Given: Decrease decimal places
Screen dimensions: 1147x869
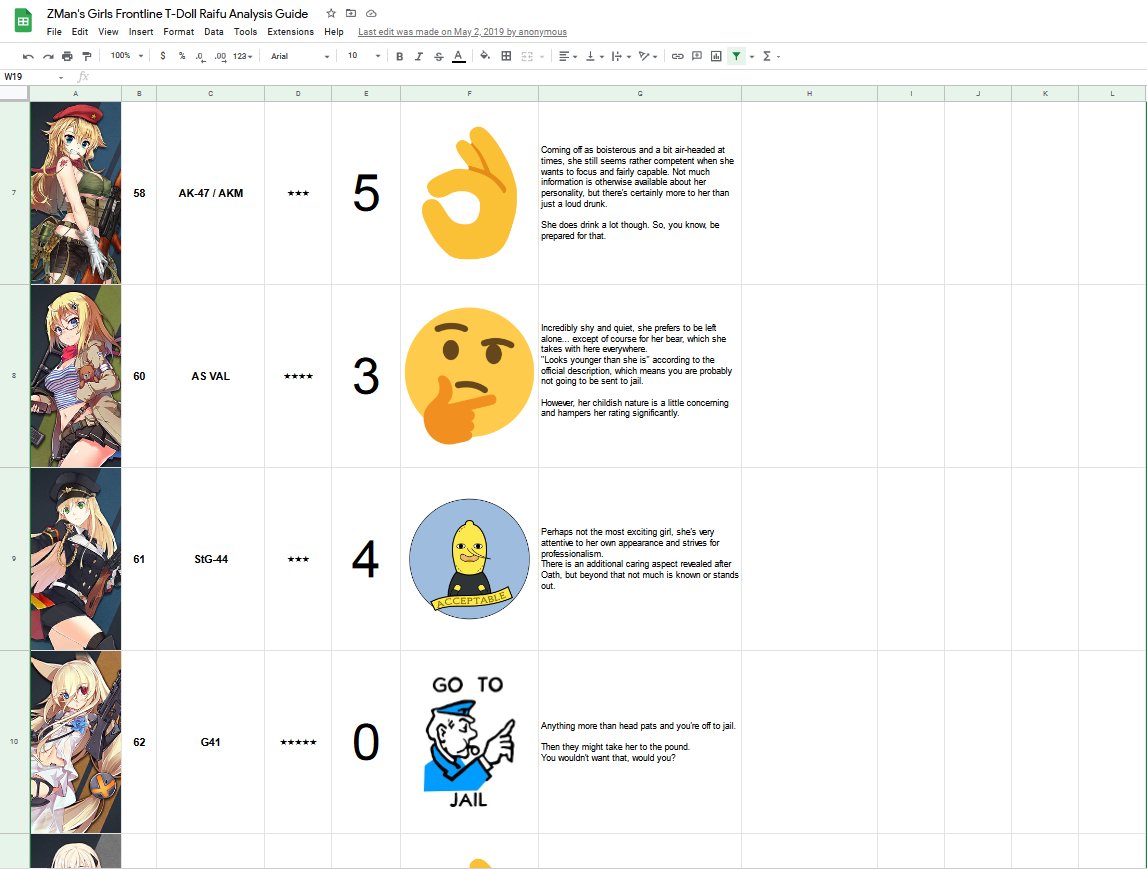Looking at the screenshot, I should click(x=200, y=56).
